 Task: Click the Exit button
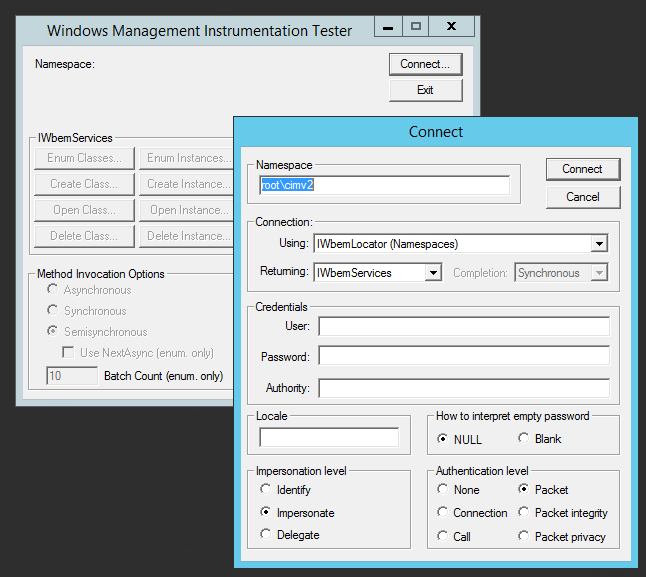point(425,90)
